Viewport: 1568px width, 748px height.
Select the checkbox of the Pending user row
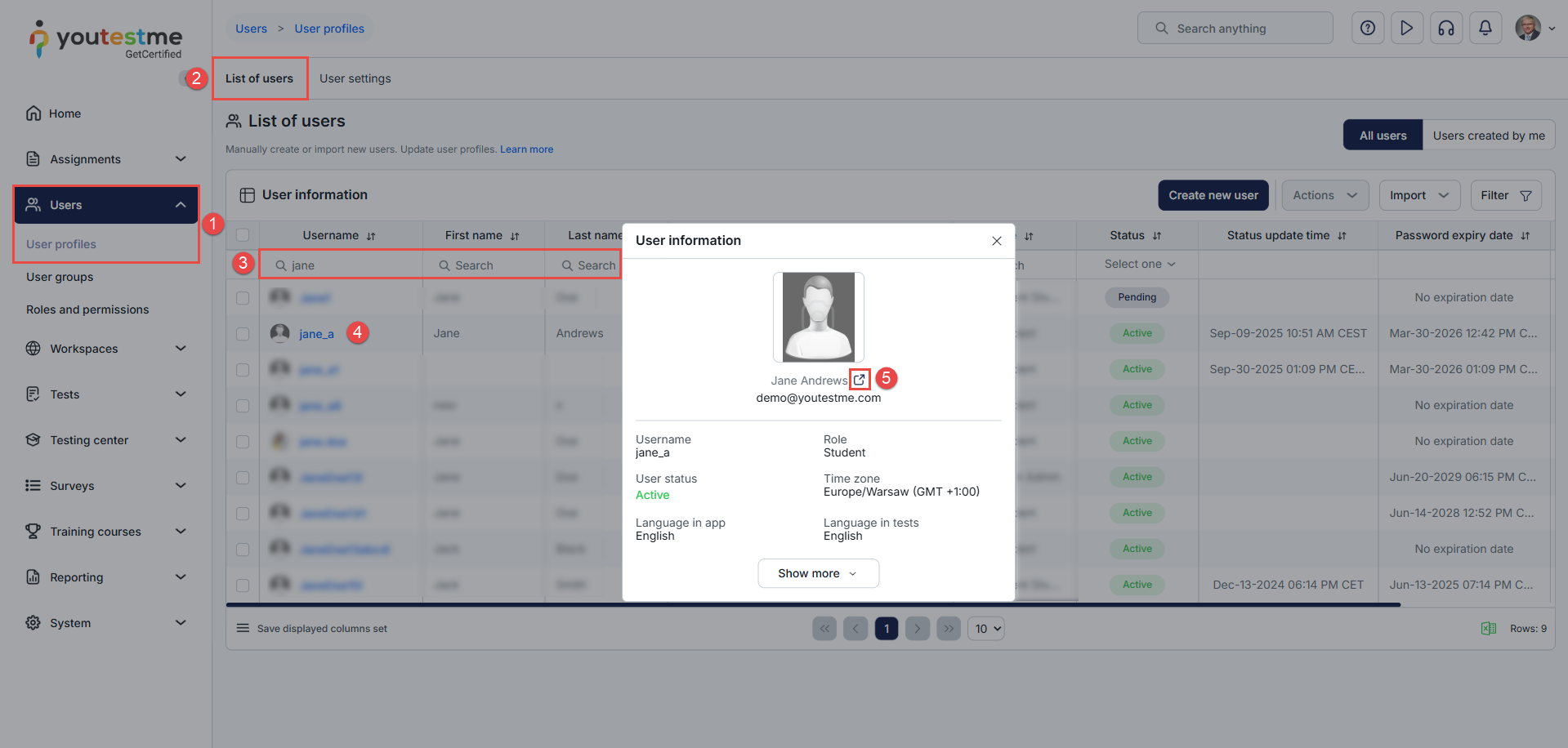coord(243,298)
